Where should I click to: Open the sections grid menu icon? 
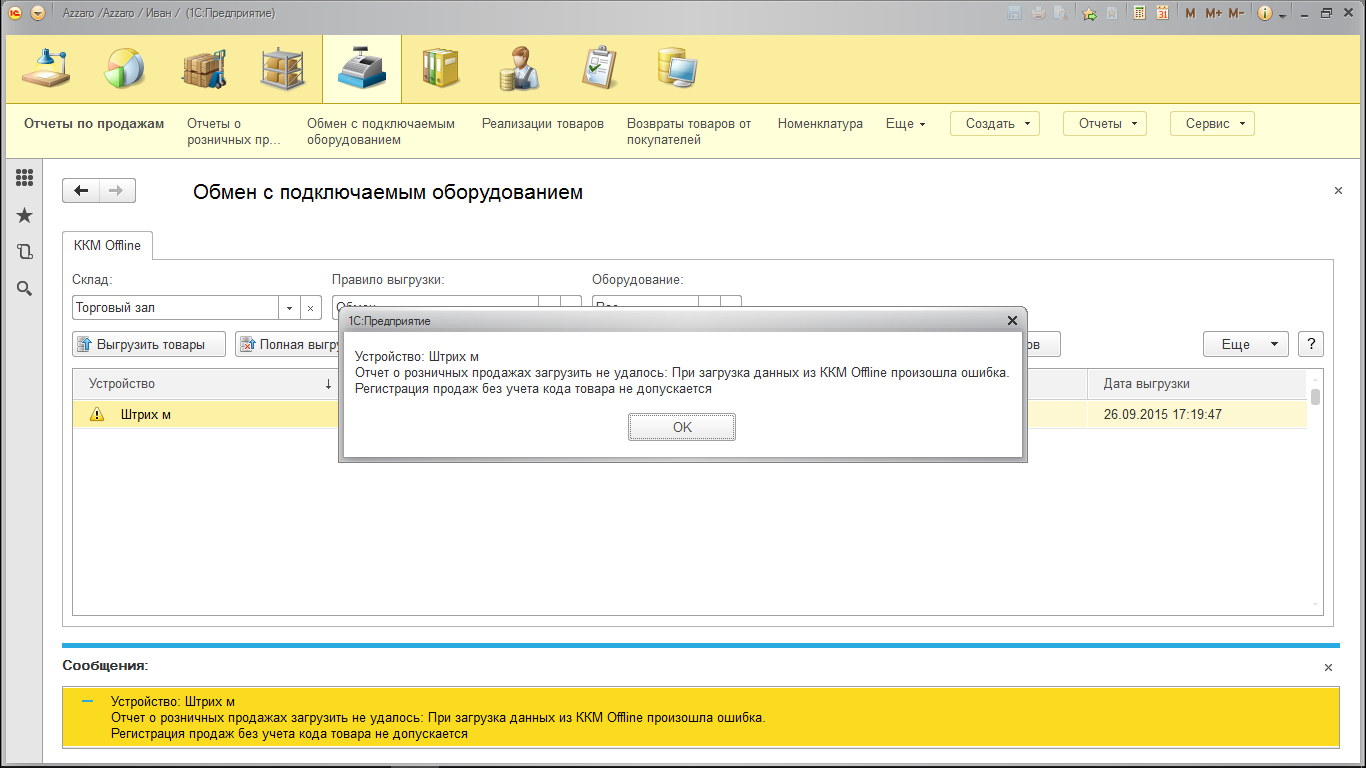tap(25, 178)
